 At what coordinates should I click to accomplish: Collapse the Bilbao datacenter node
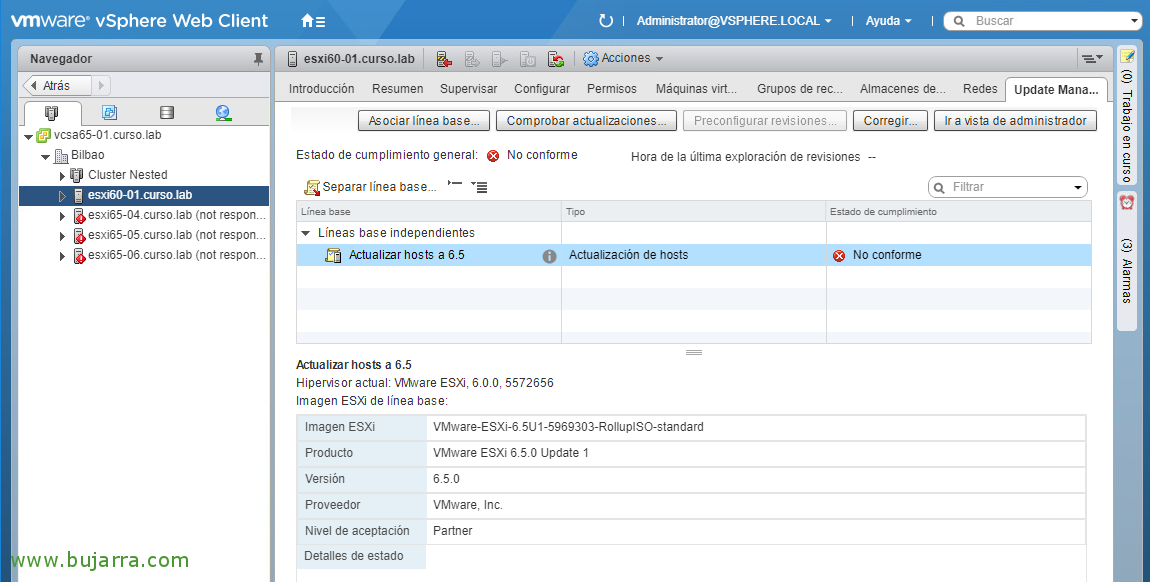pyautogui.click(x=45, y=156)
